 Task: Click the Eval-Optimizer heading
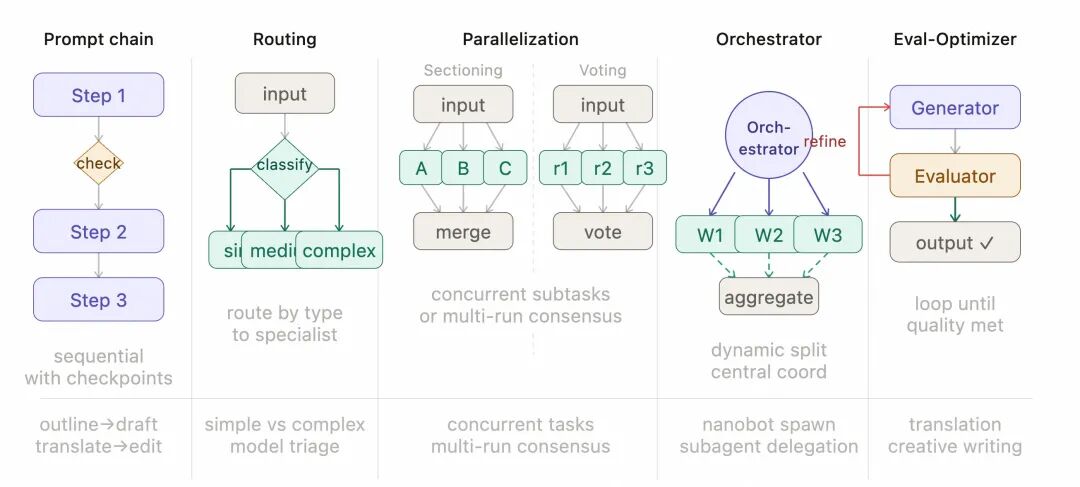click(955, 40)
